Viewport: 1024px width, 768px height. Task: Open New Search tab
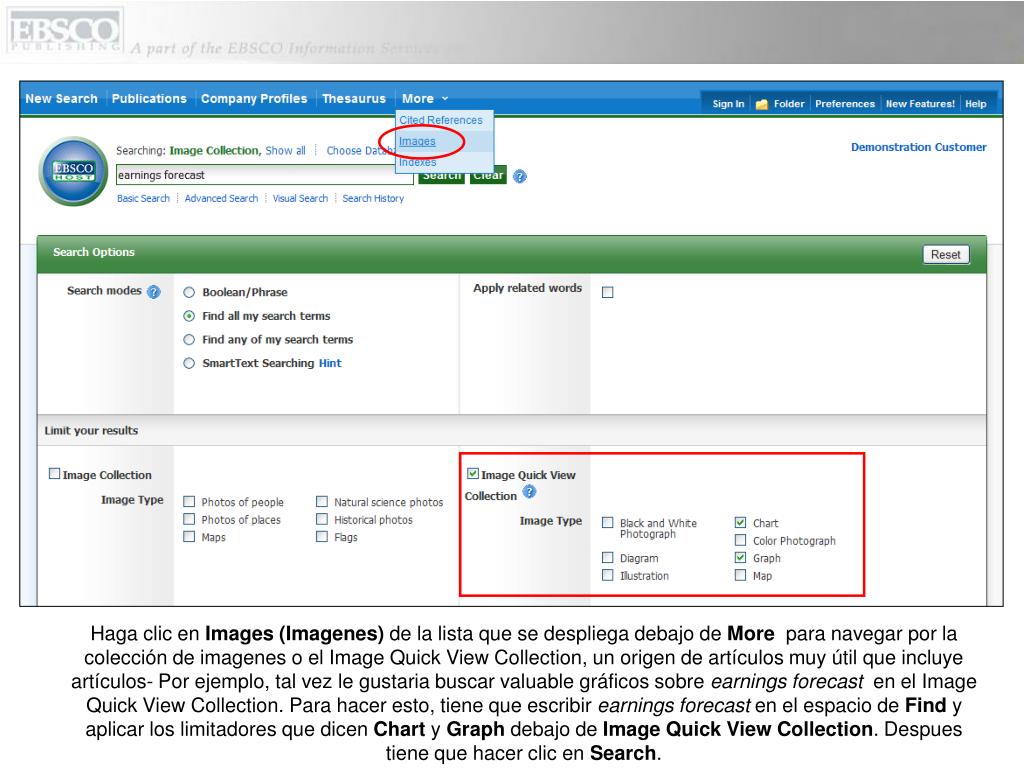click(x=61, y=99)
